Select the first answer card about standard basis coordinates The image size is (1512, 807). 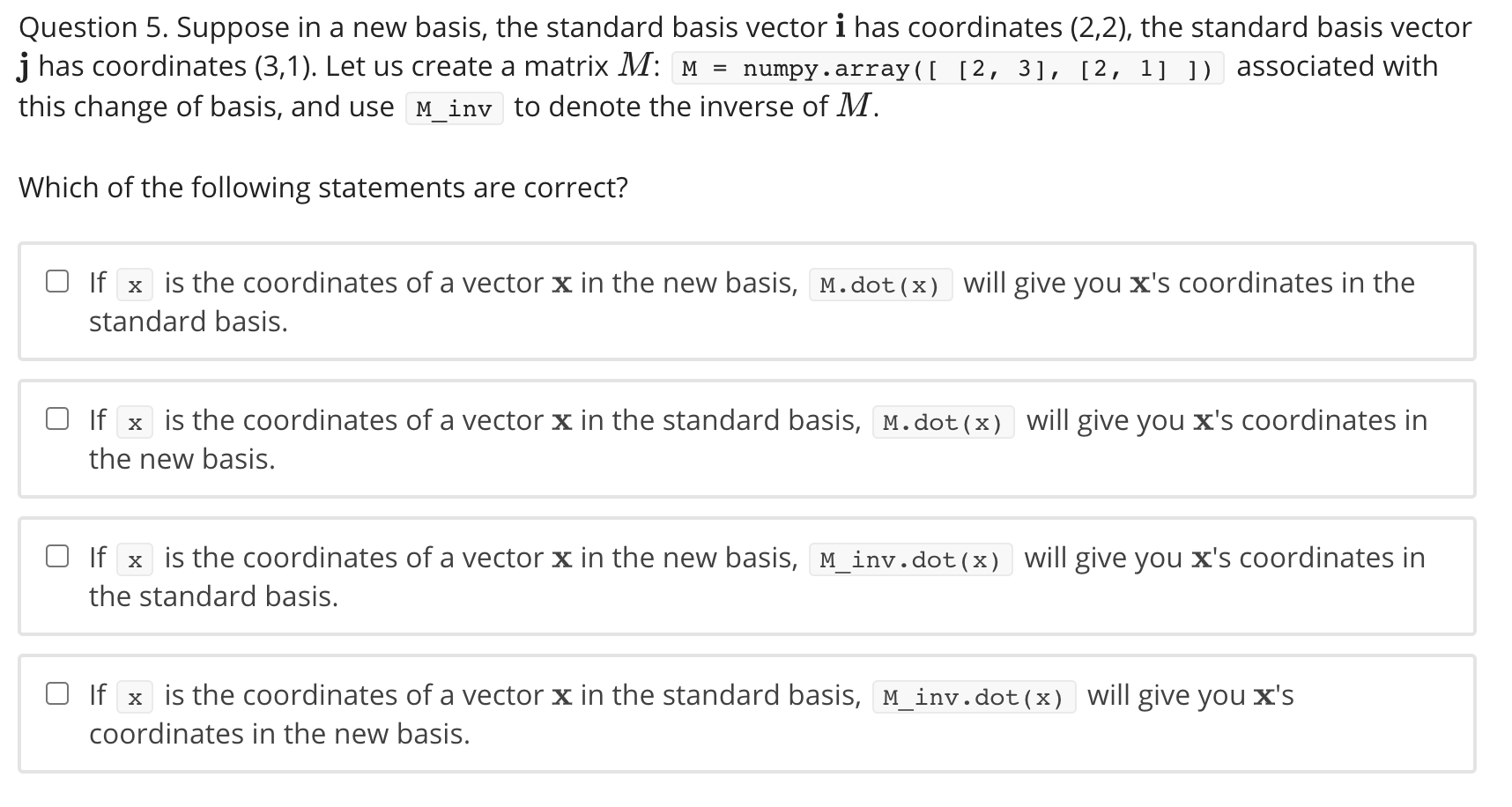pyautogui.click(x=749, y=300)
